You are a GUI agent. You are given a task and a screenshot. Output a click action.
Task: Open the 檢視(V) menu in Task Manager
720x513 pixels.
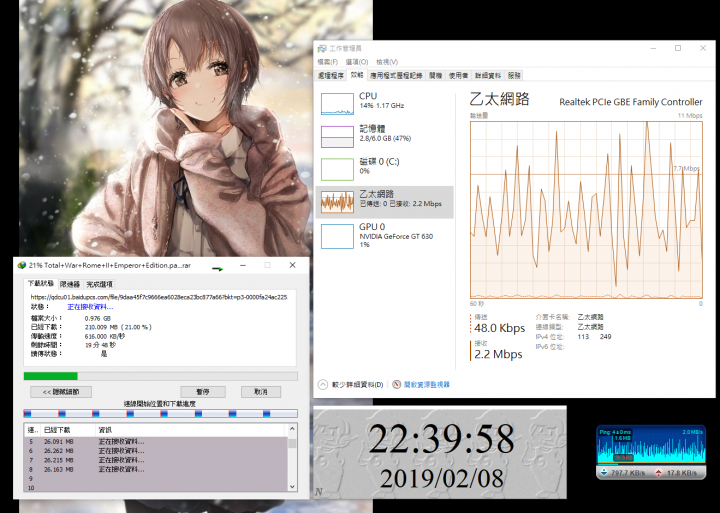pos(387,62)
